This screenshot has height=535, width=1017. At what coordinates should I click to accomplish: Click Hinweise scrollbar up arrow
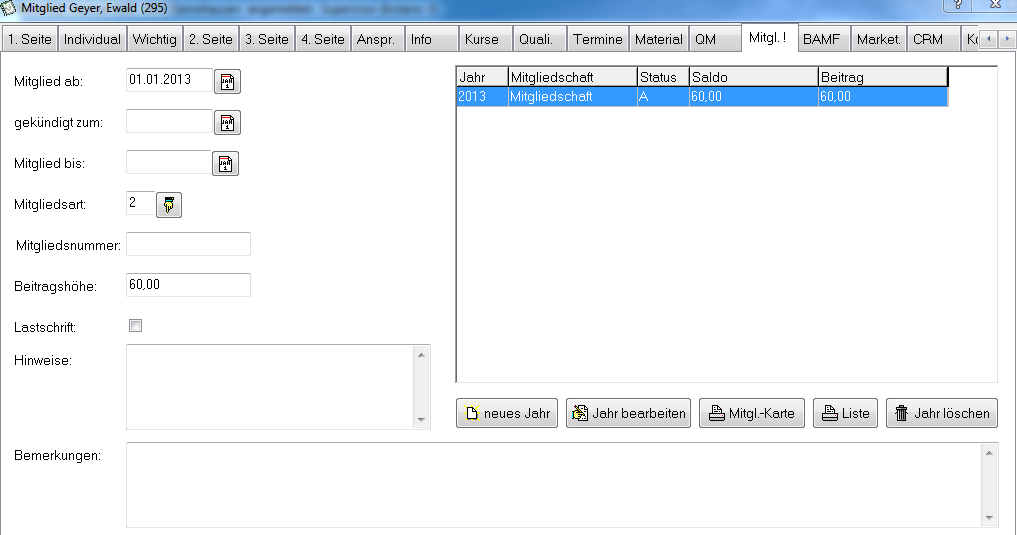[x=422, y=355]
